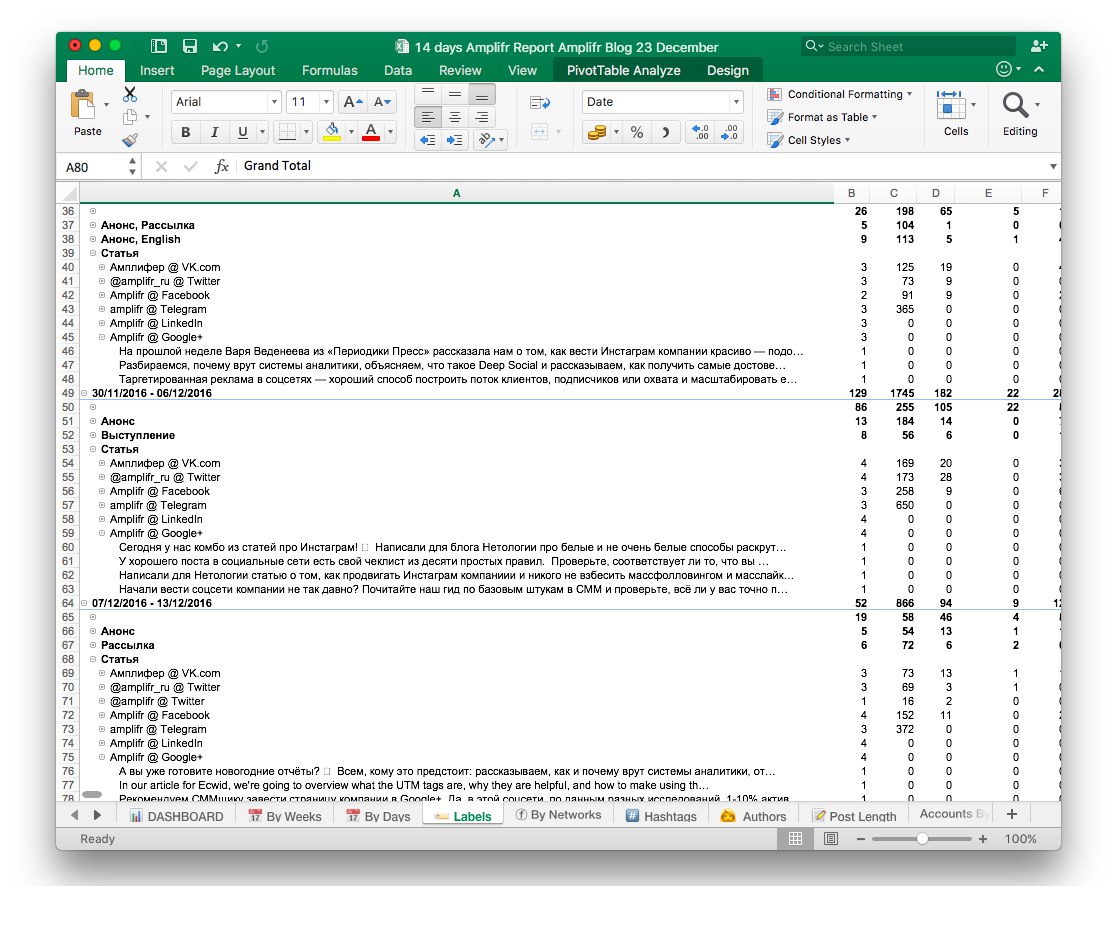Expand the formula bar arrow

tap(1053, 167)
